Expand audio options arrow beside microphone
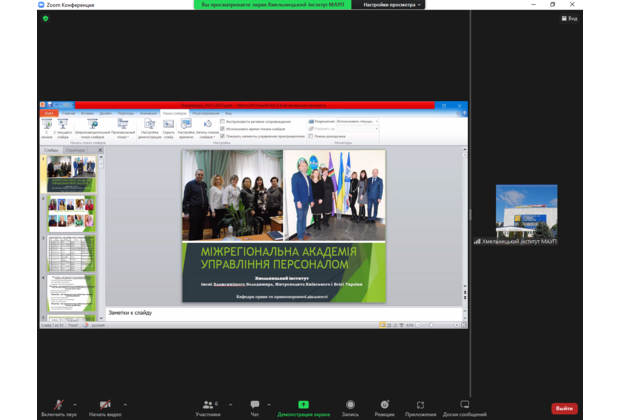The image size is (620, 420). point(75,402)
